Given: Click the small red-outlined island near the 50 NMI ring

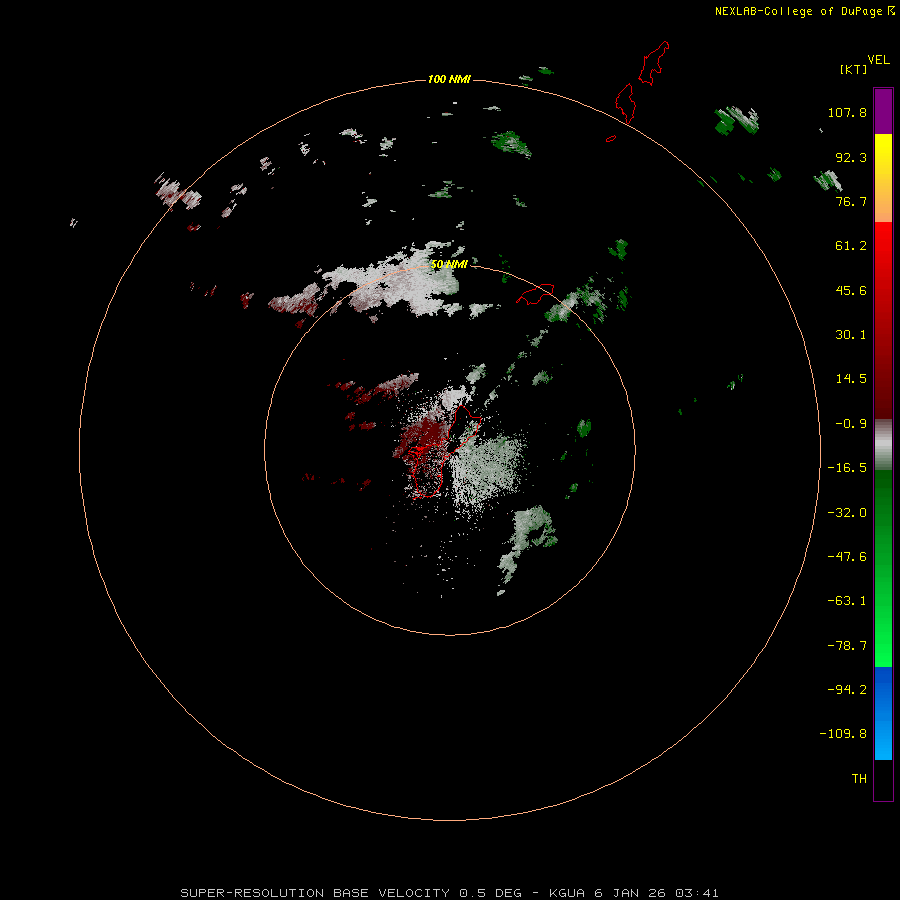Looking at the screenshot, I should pos(535,293).
